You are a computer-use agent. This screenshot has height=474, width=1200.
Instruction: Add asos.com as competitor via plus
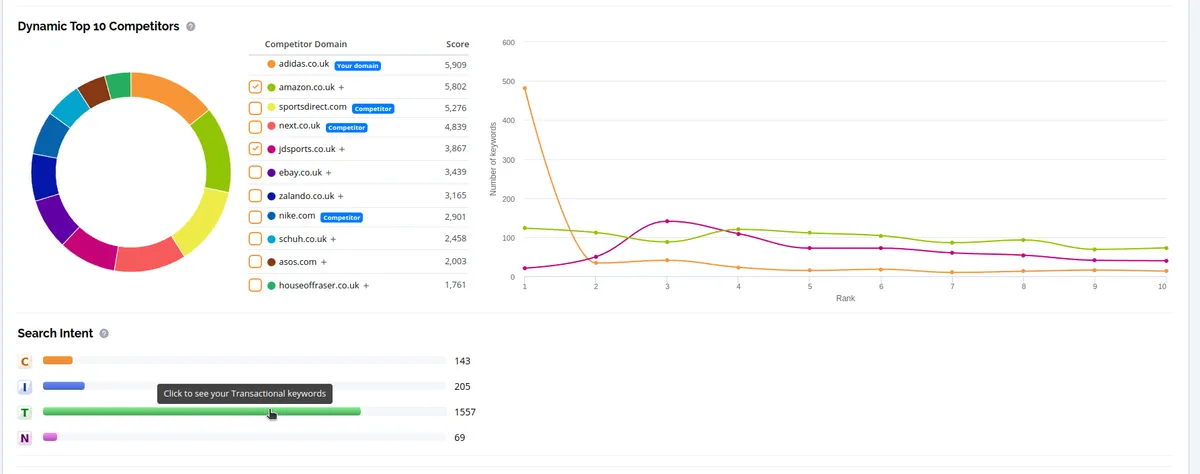324,263
